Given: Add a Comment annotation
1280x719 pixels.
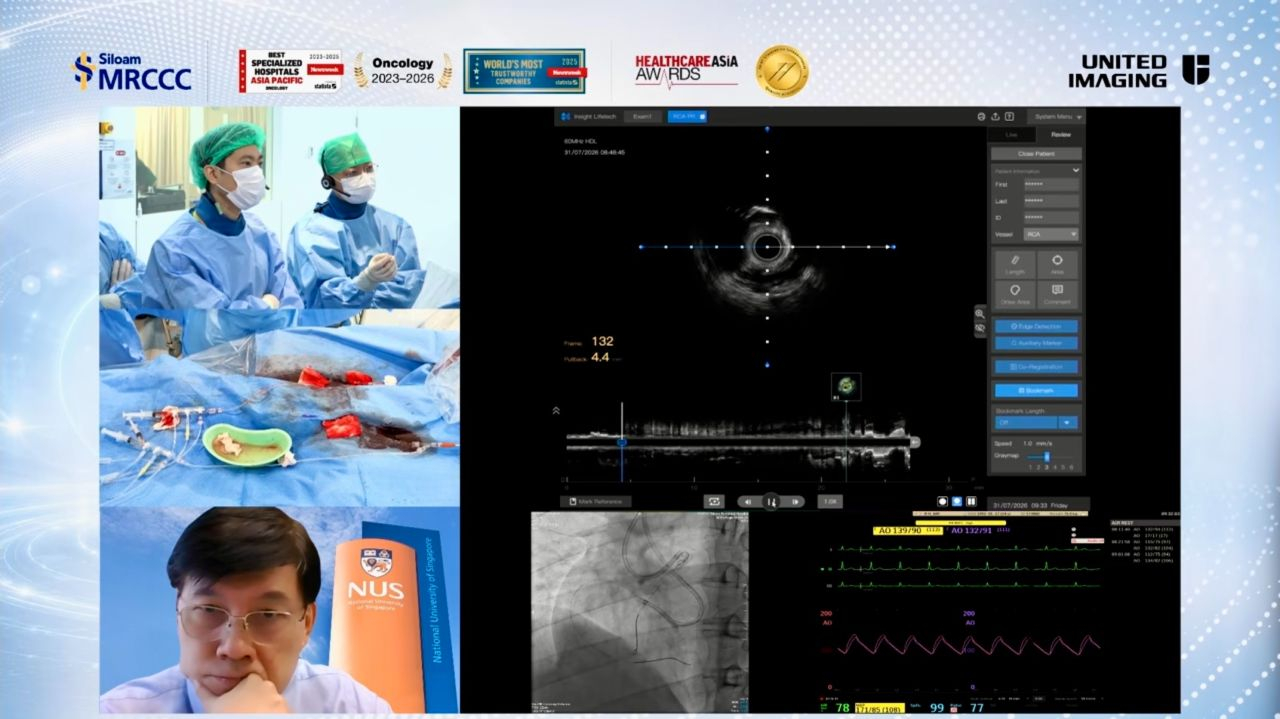Looking at the screenshot, I should pyautogui.click(x=1057, y=294).
